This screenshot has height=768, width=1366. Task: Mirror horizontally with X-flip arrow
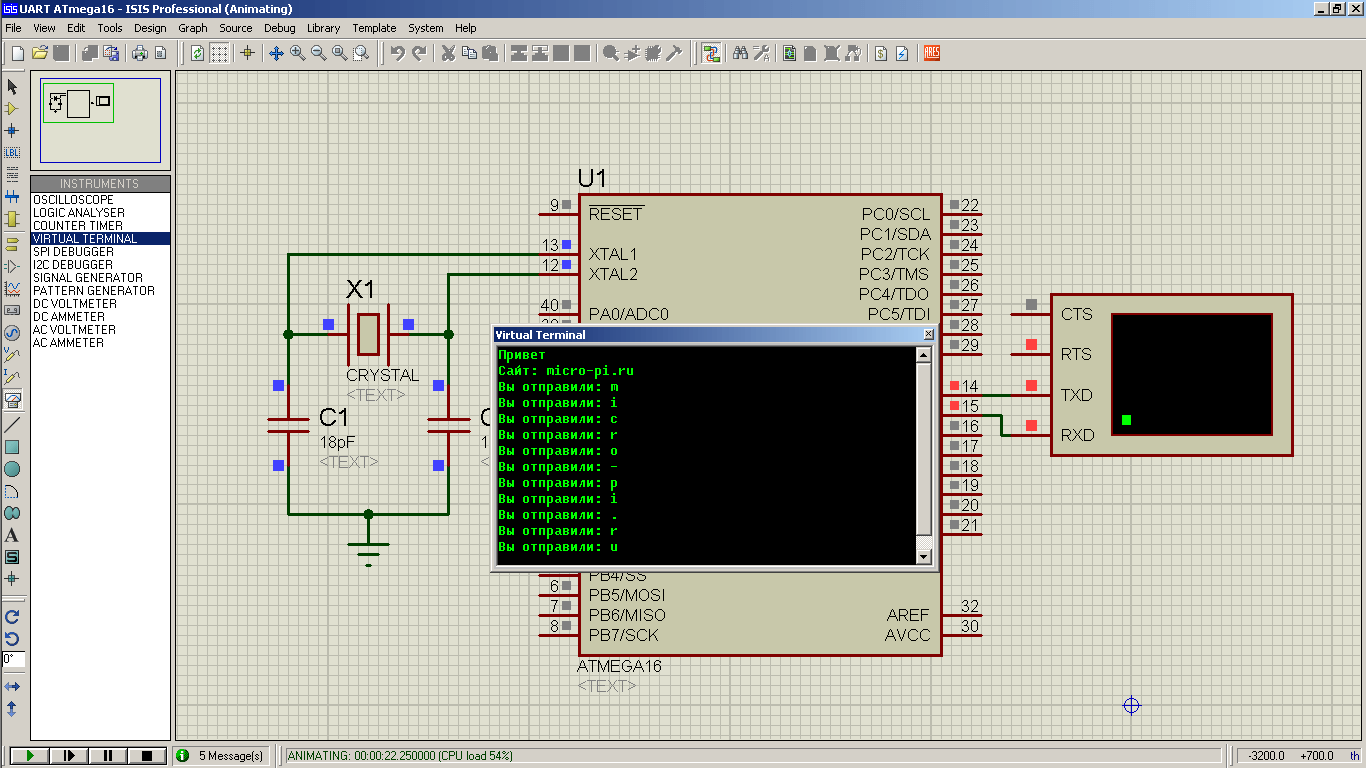click(x=12, y=687)
